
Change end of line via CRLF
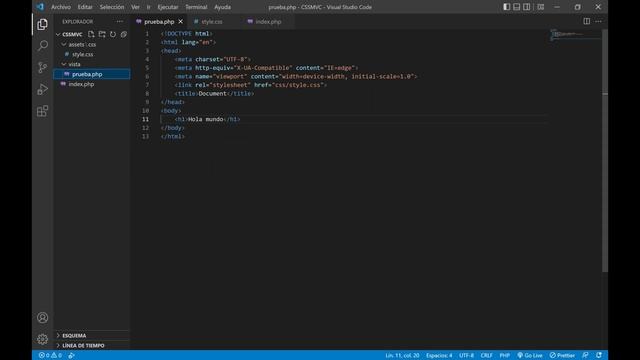click(x=487, y=355)
